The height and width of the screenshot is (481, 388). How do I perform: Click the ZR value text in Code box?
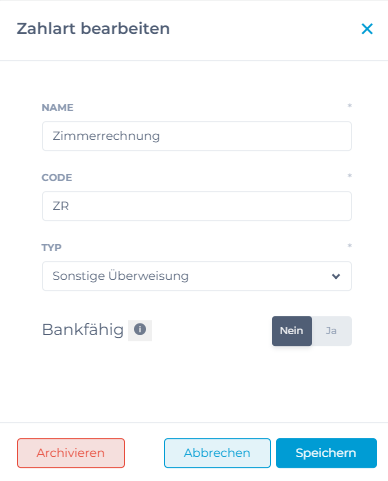pyautogui.click(x=61, y=206)
